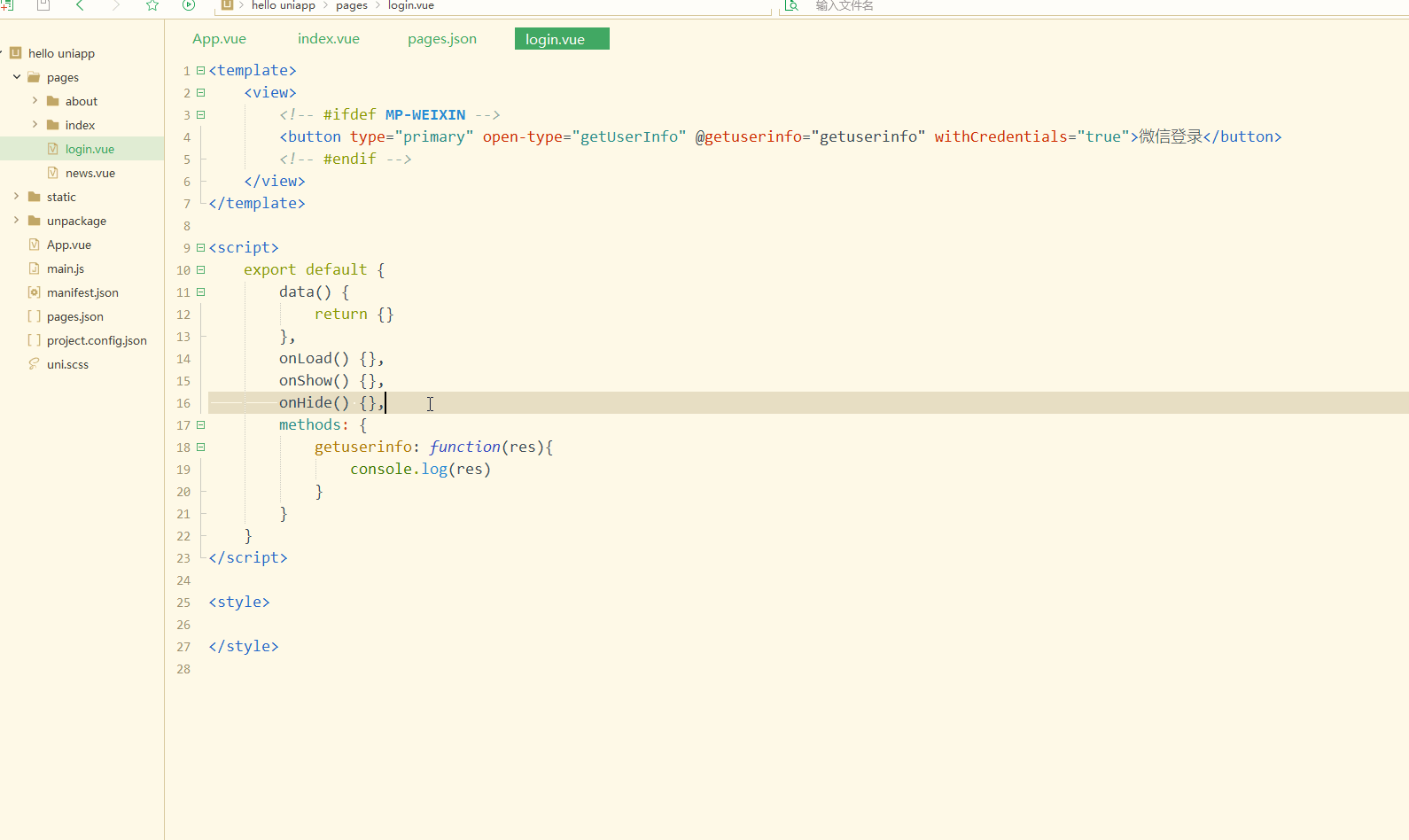Select the pages folder label

pyautogui.click(x=63, y=78)
